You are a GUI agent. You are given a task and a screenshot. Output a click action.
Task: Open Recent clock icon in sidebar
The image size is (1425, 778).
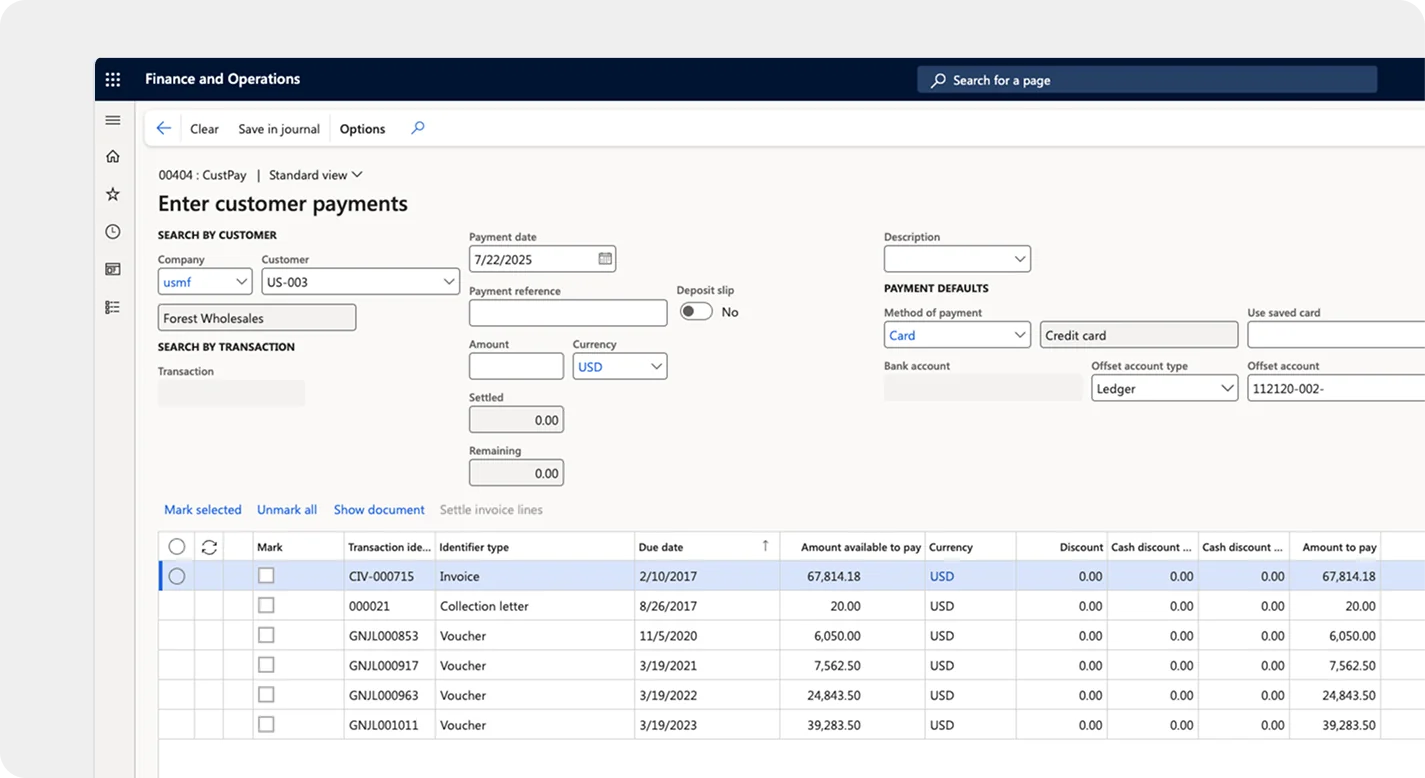(113, 231)
